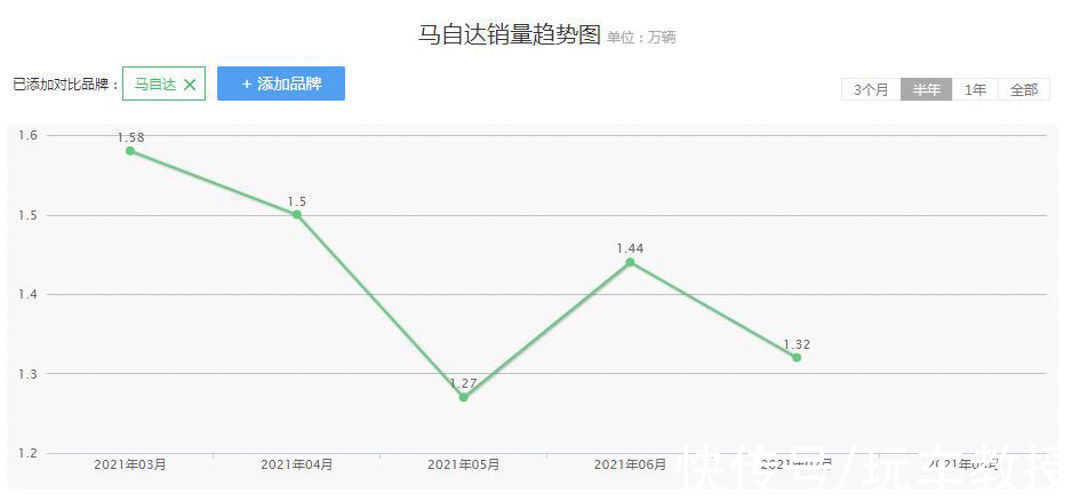Click the 马自达 brand tag text

click(155, 85)
